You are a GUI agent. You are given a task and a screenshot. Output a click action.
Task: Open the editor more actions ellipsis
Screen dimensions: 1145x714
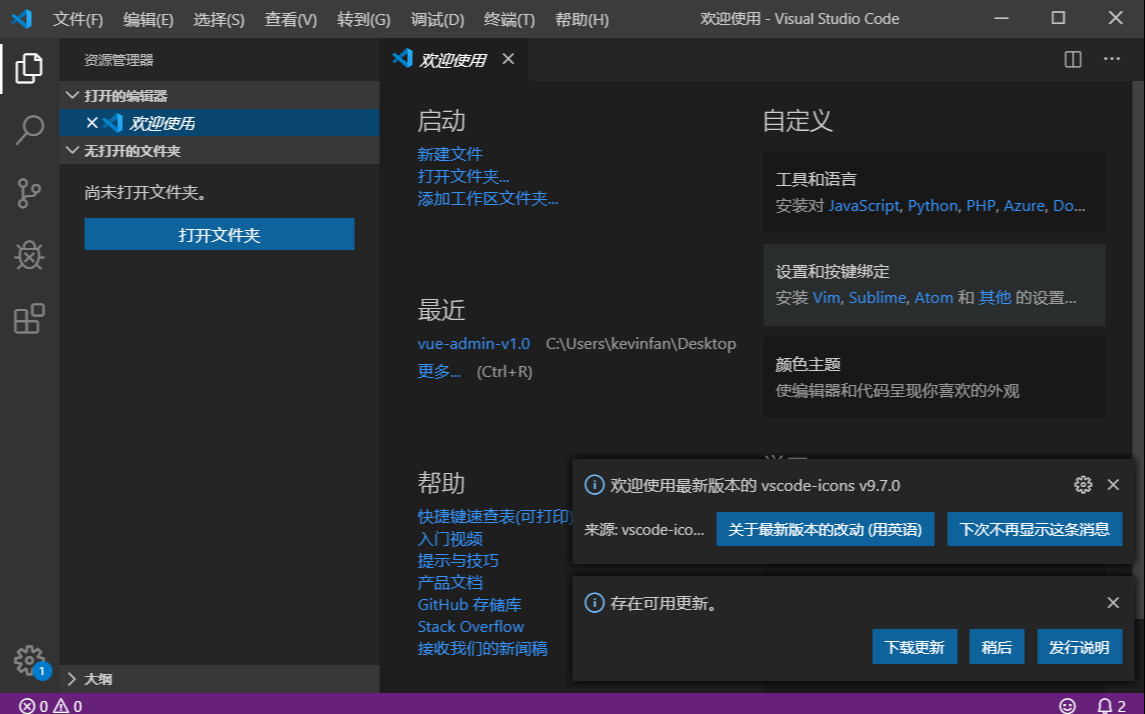coord(1111,59)
